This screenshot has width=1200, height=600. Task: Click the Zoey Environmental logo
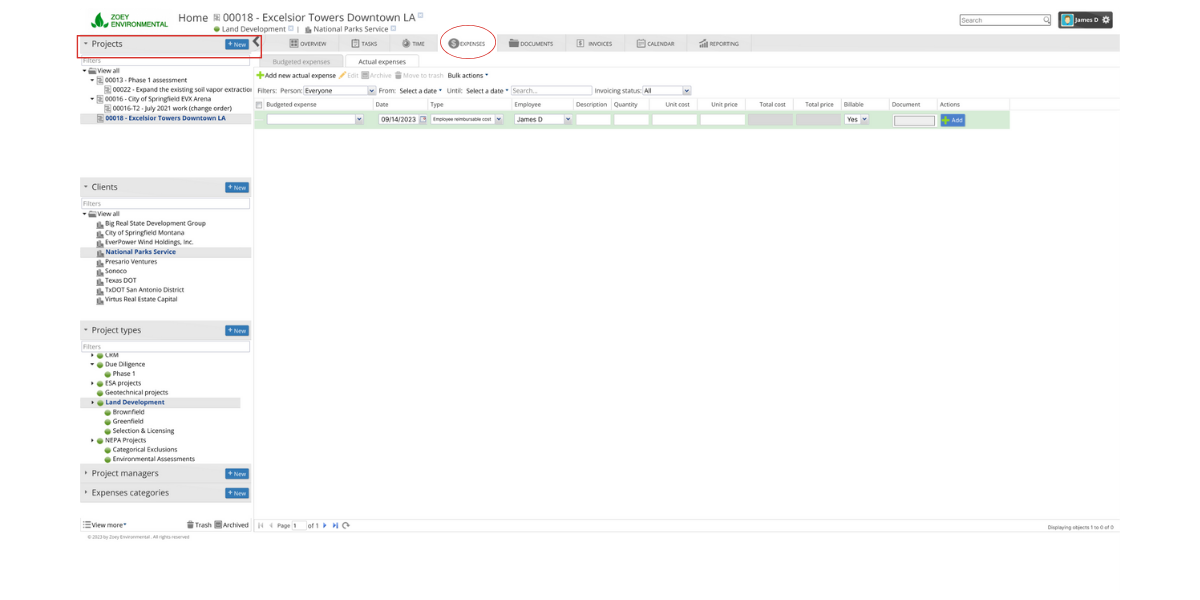[130, 20]
